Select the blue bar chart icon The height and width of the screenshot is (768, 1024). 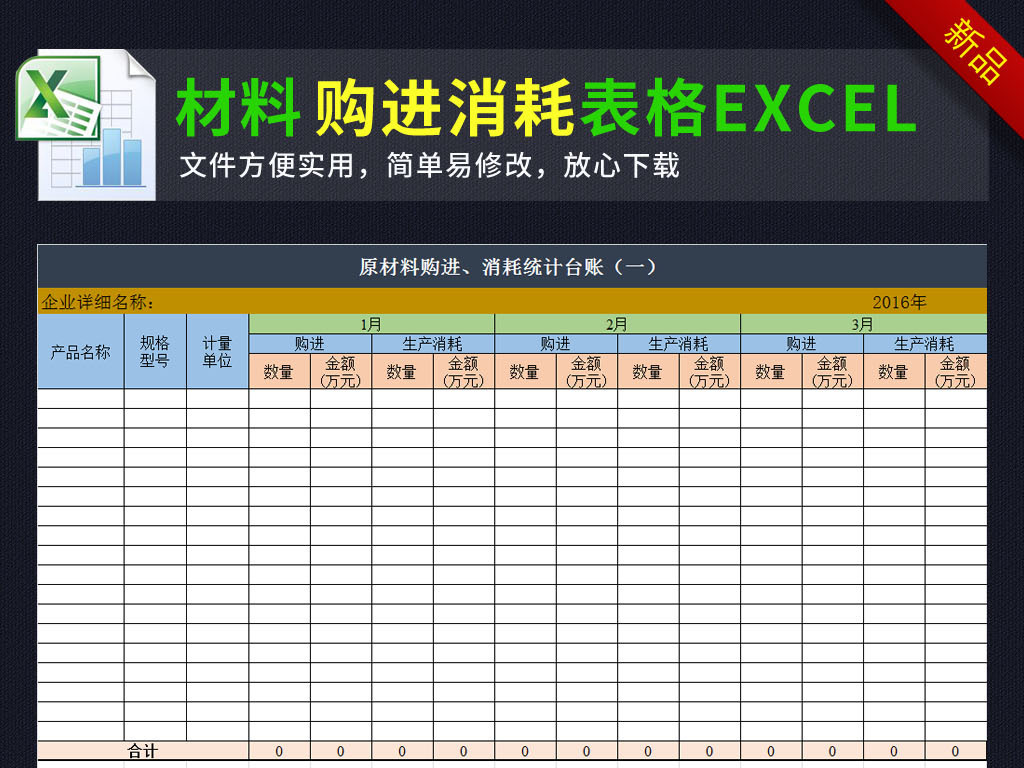110,160
